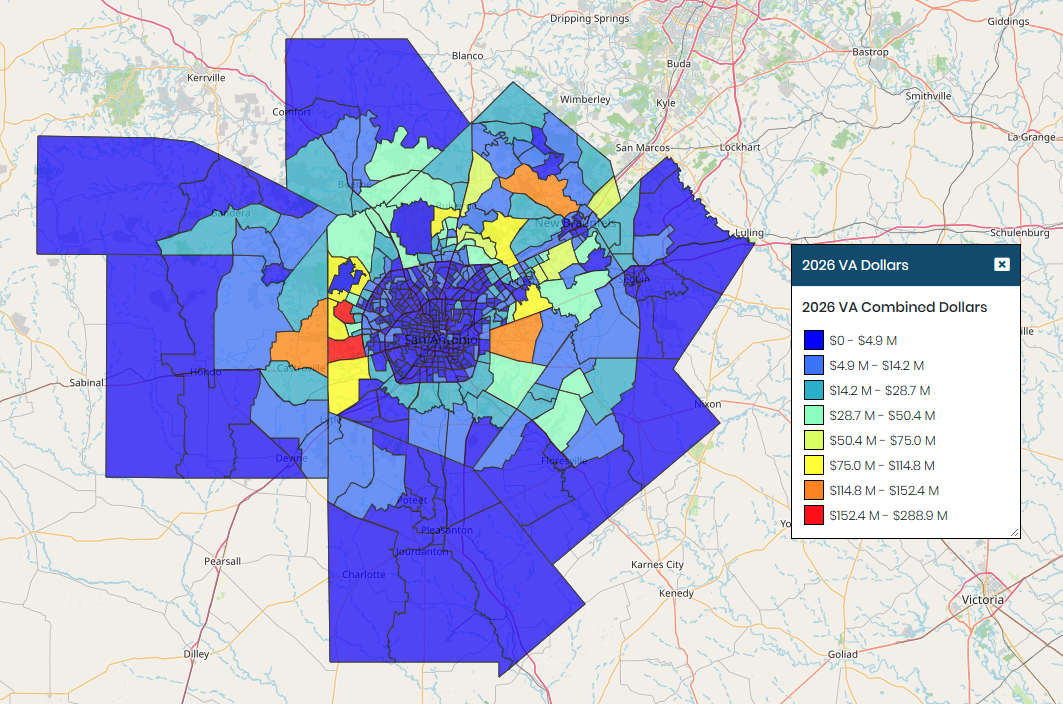
Task: Click the San Marcos map label
Action: tap(642, 148)
